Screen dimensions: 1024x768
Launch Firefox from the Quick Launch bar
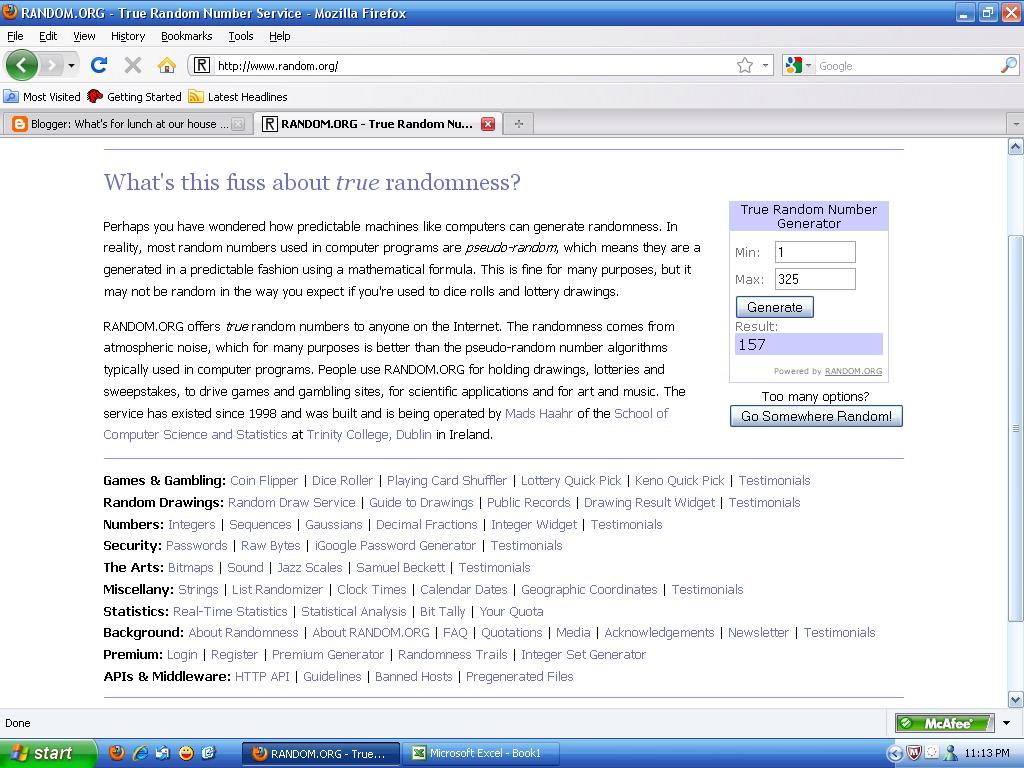(117, 753)
